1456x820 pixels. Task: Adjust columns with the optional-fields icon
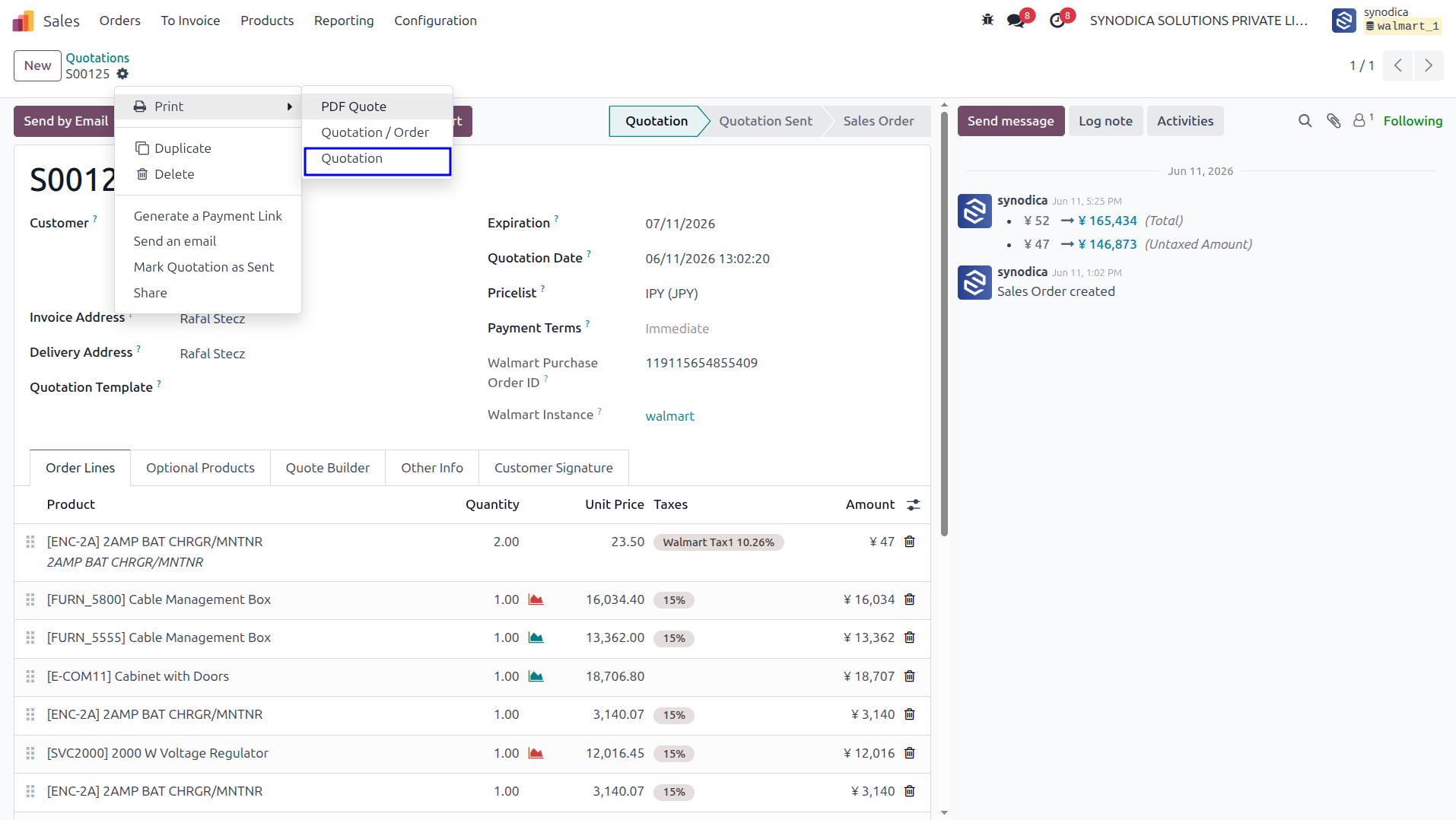pos(914,504)
